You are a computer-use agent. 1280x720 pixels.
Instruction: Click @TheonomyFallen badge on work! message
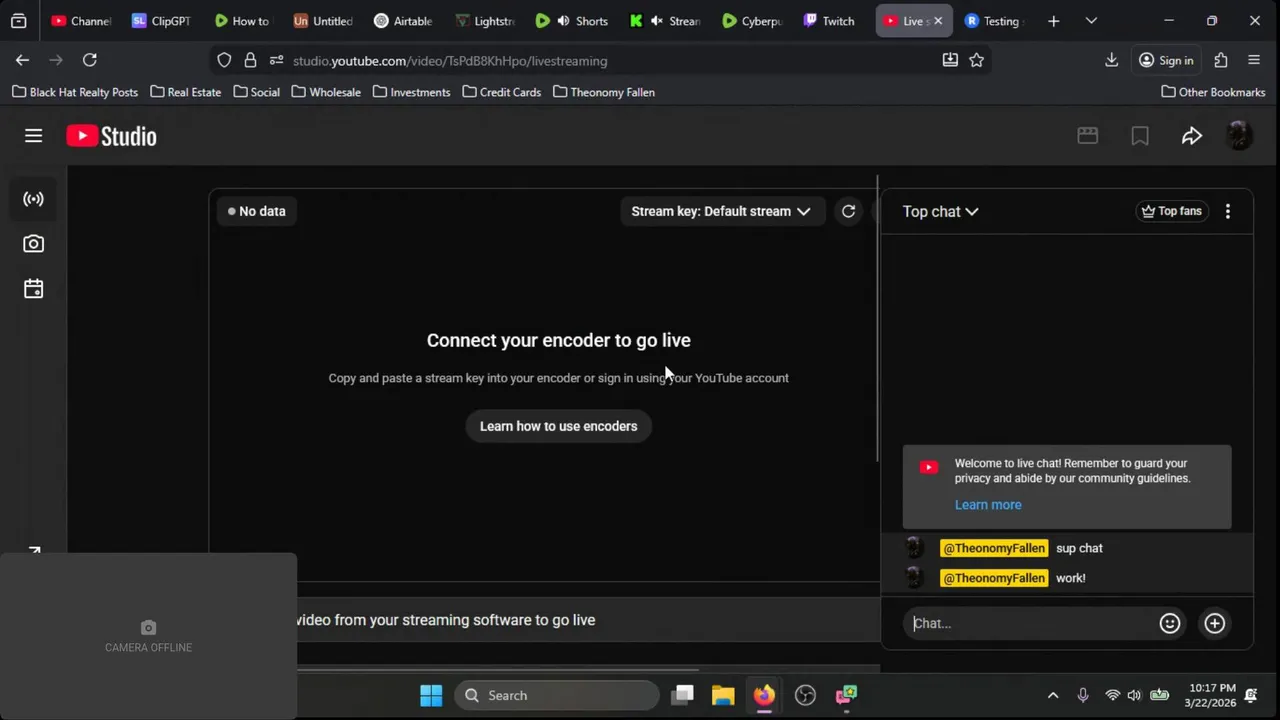point(993,578)
